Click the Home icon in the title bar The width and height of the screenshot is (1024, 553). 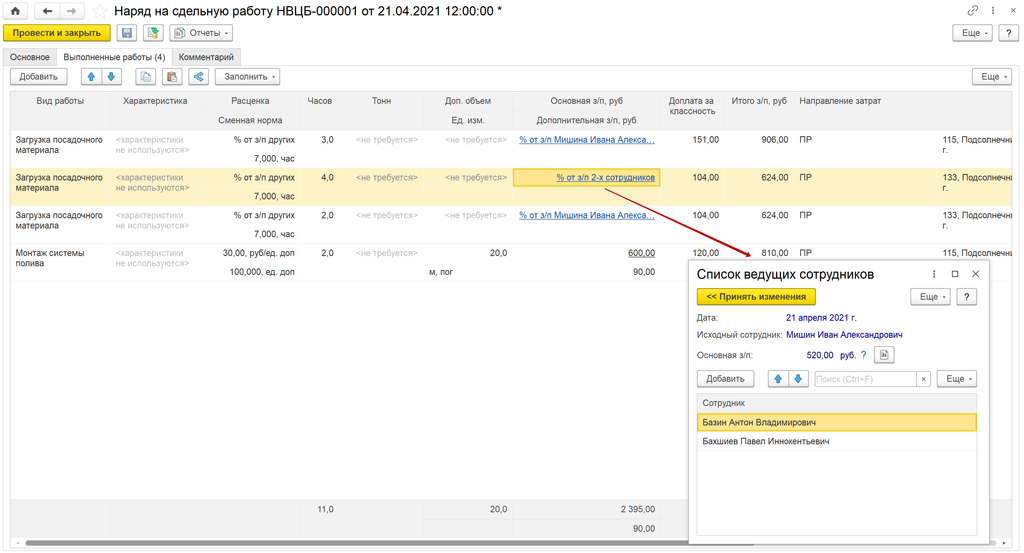(x=15, y=11)
